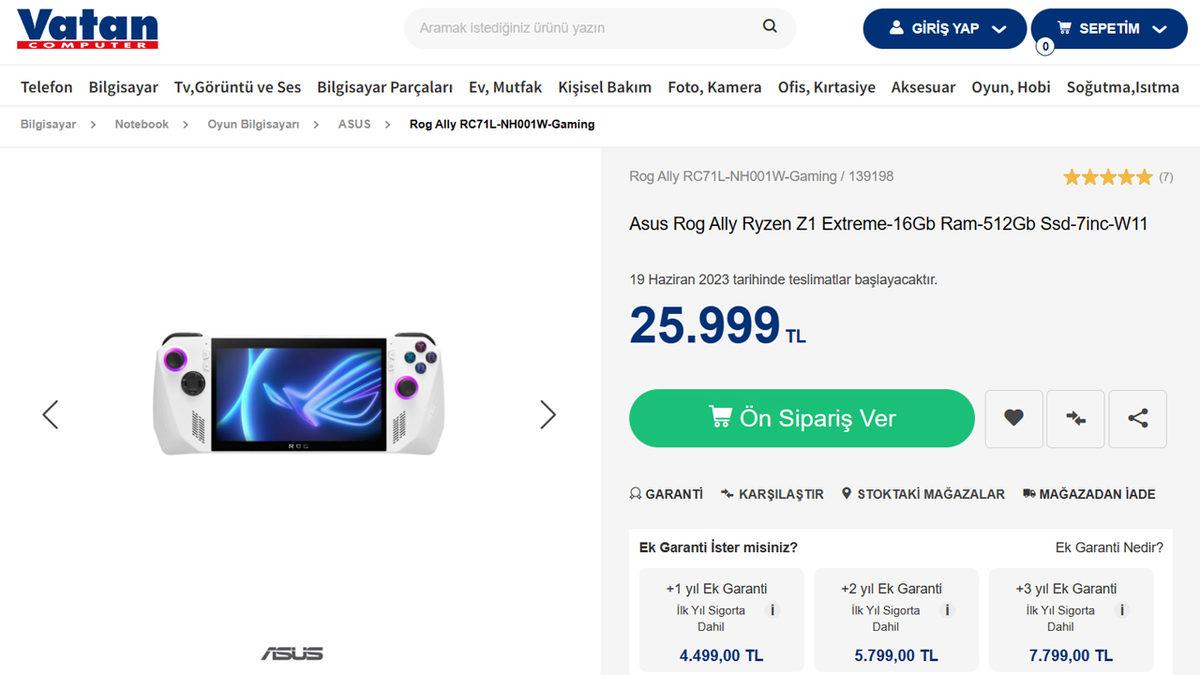Go to ASUS in the breadcrumb trail
Viewport: 1200px width, 675px height.
354,124
